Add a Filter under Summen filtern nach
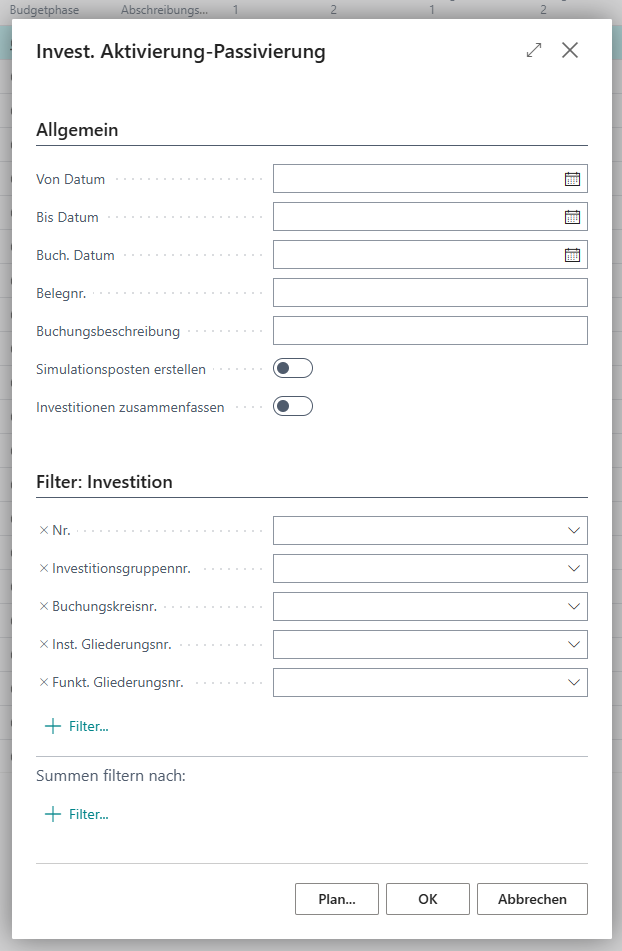The image size is (622, 951). (77, 814)
